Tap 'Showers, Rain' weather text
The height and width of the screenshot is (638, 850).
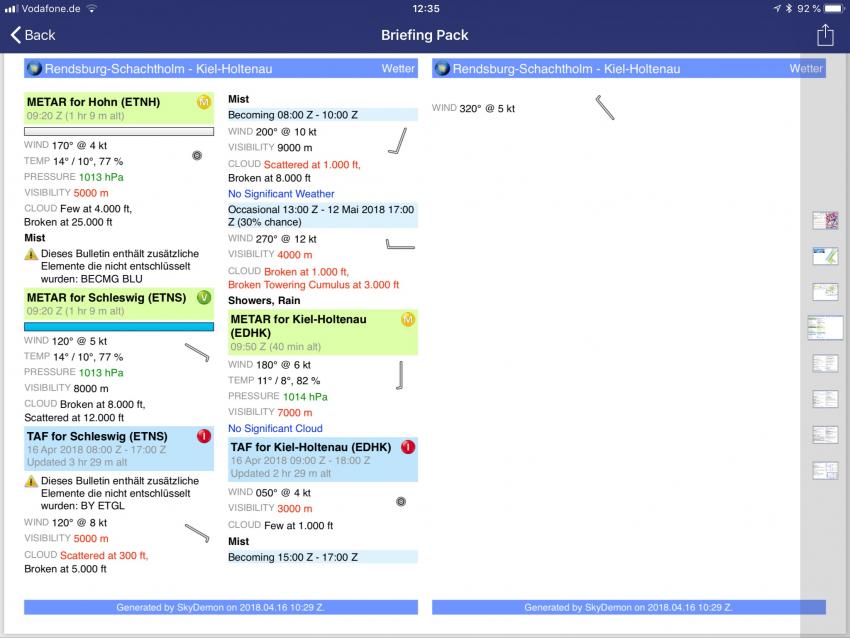tap(264, 301)
